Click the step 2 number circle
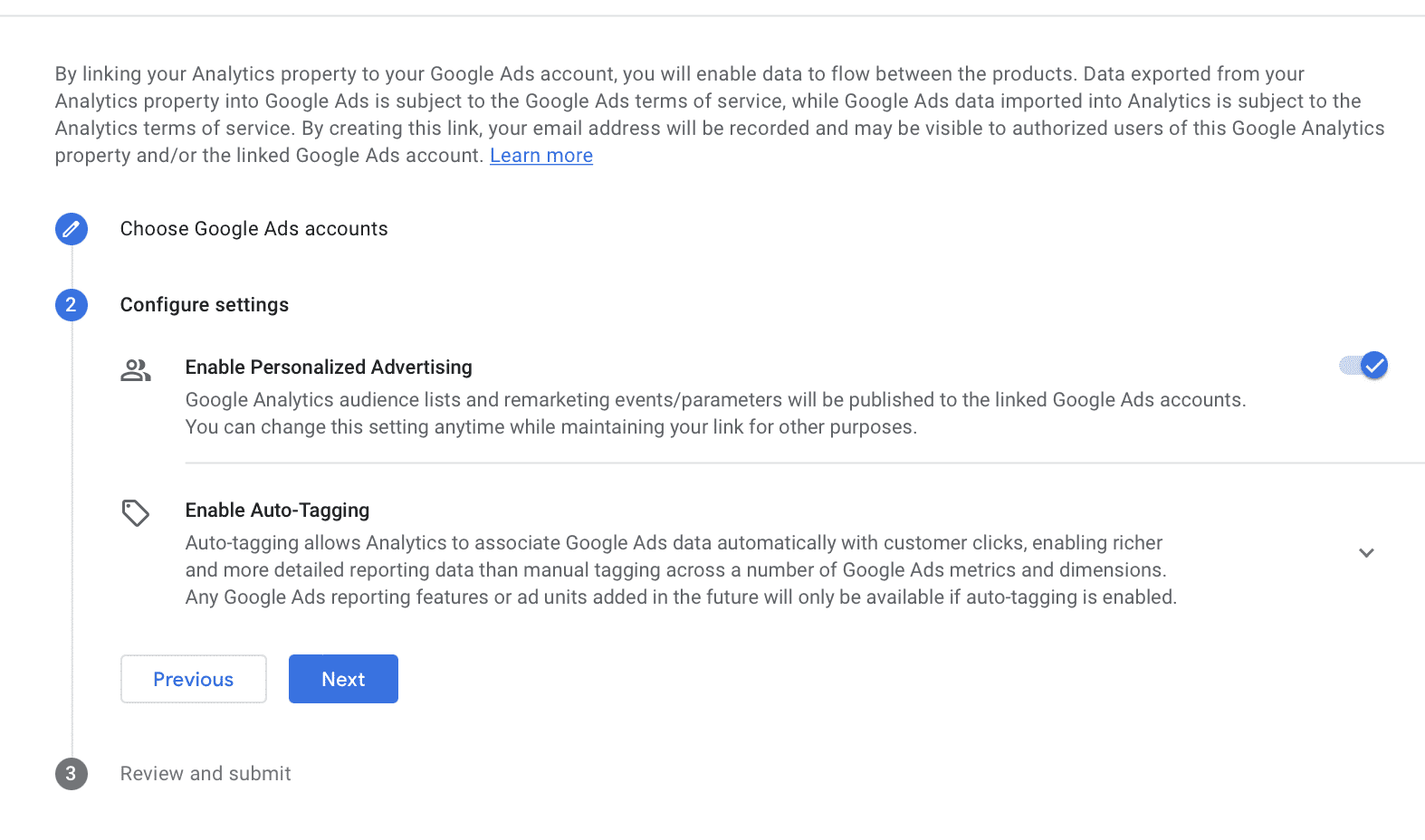1425x840 pixels. tap(72, 305)
